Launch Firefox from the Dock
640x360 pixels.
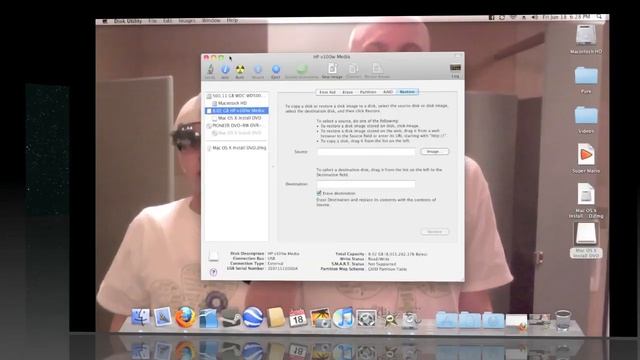(x=185, y=318)
